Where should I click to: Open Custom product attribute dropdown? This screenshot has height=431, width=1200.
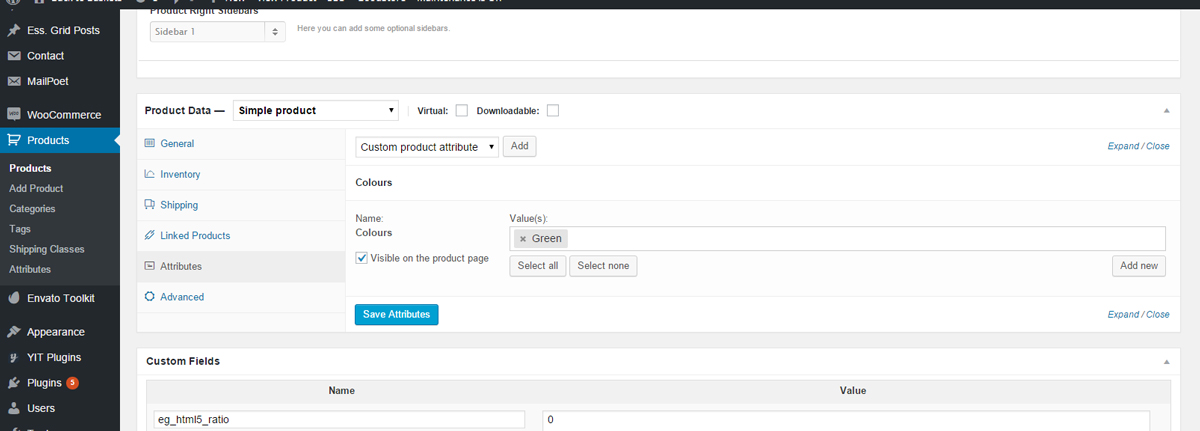427,147
